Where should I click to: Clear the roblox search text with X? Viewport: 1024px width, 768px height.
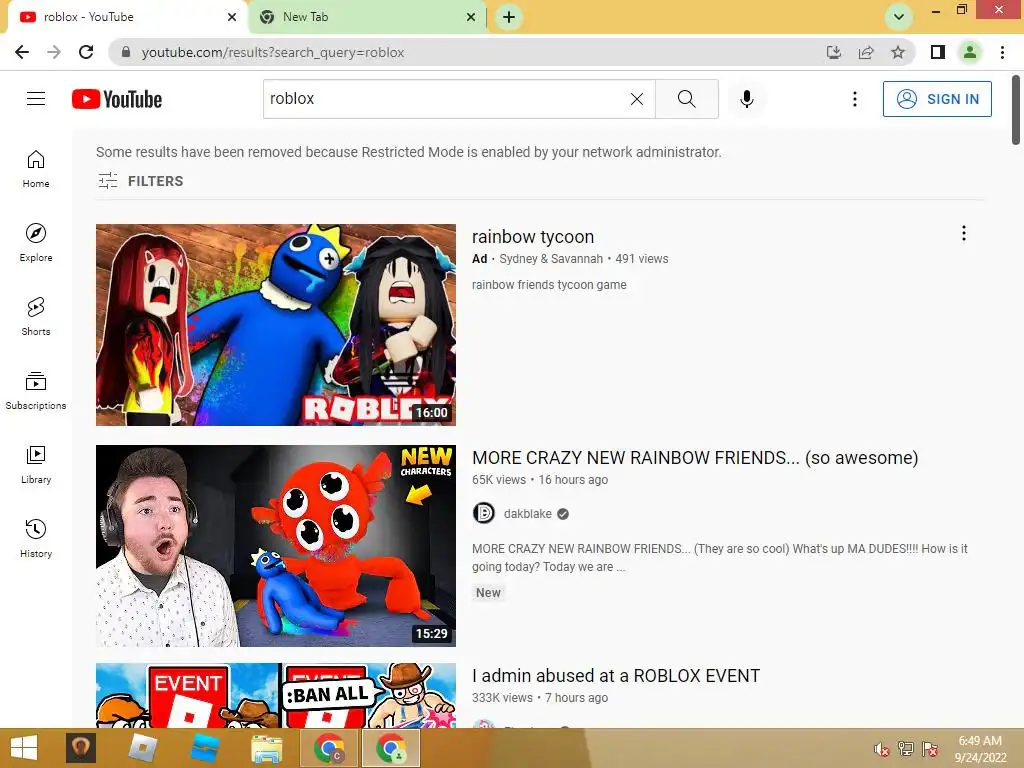(637, 99)
